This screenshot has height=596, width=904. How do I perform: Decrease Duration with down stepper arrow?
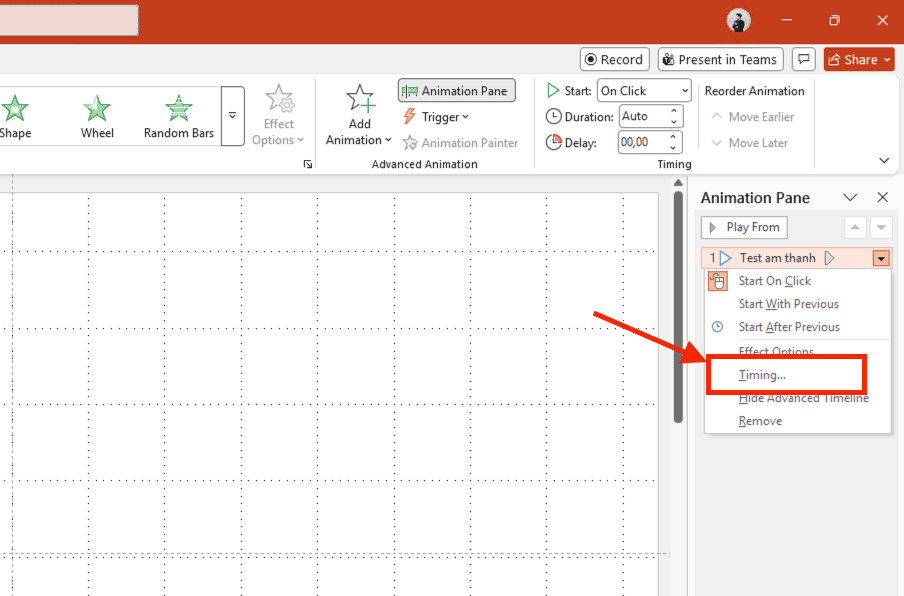(x=673, y=122)
